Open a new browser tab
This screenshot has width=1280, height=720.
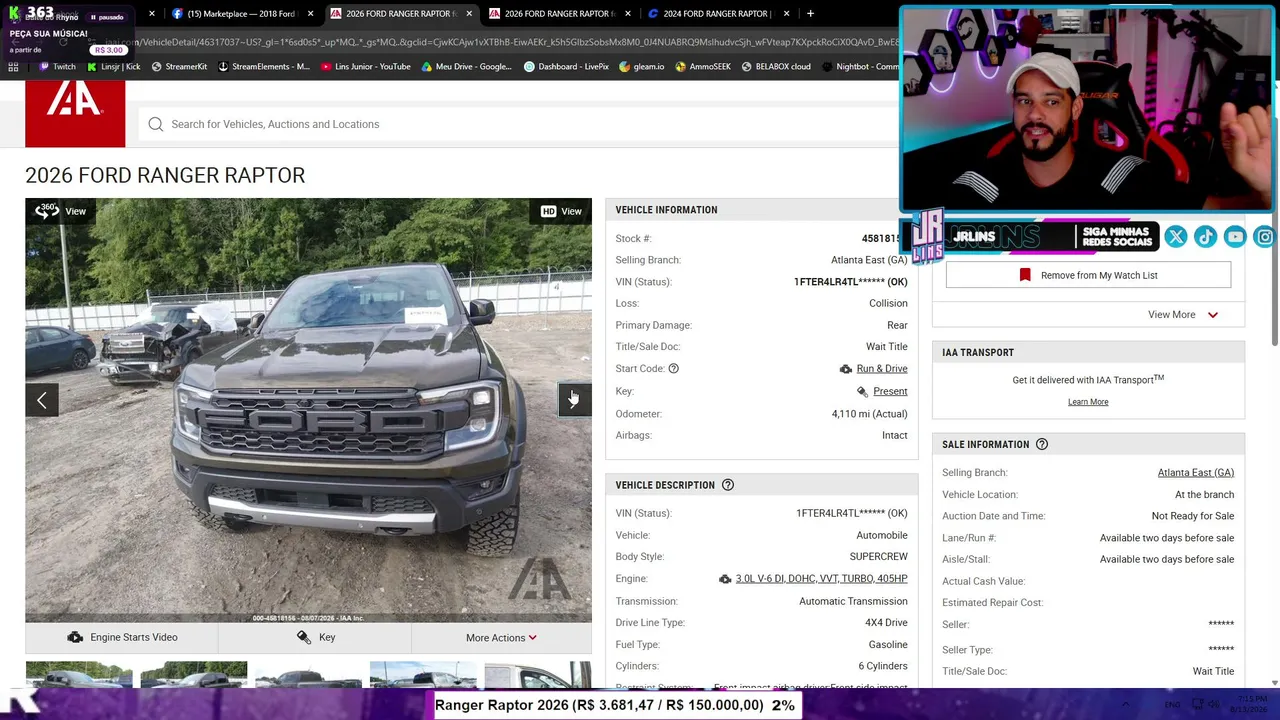coord(810,14)
